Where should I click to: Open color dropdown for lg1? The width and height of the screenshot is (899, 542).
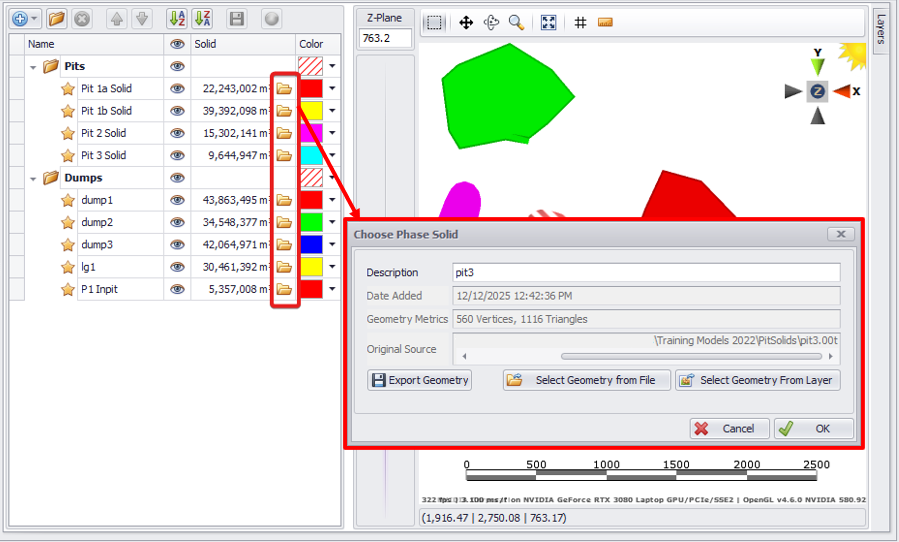tap(332, 267)
